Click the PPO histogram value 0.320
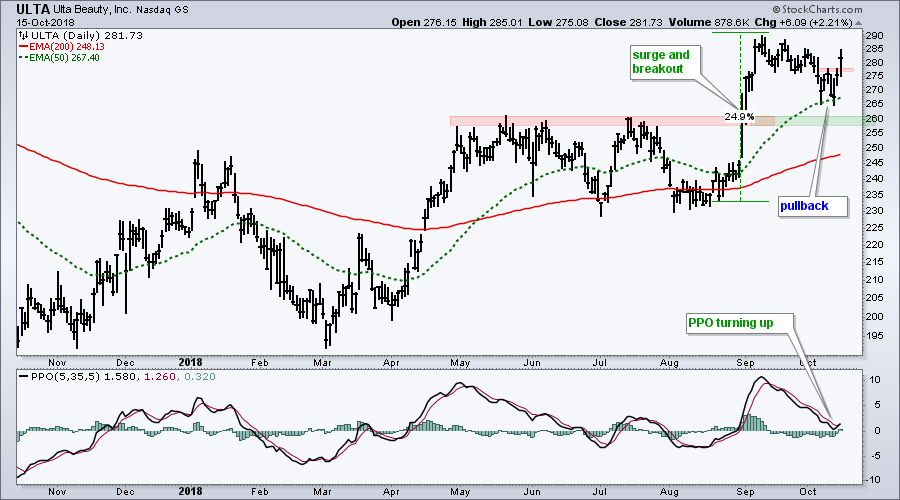The height and width of the screenshot is (500, 900). pos(201,377)
